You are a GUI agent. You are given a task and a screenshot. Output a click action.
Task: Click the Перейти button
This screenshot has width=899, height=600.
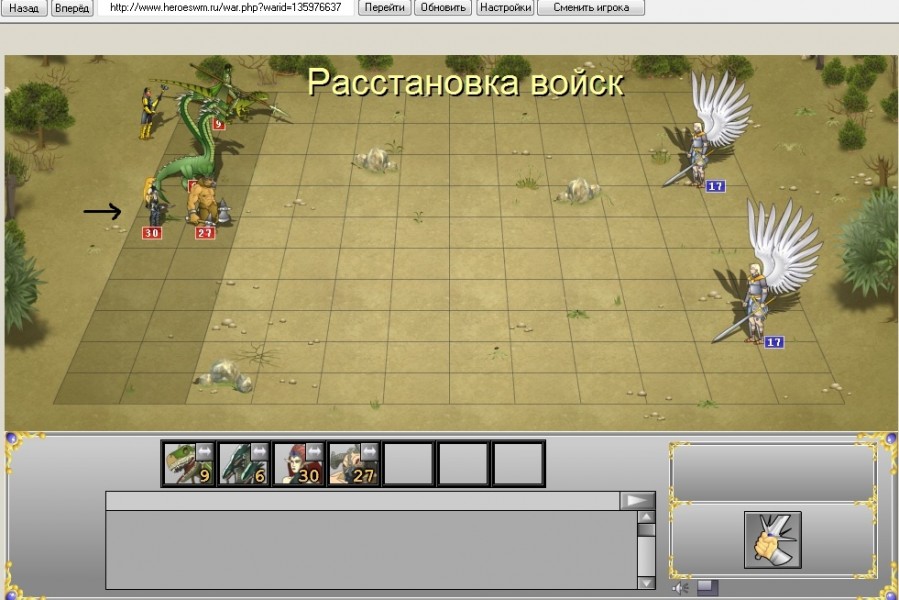pyautogui.click(x=385, y=7)
